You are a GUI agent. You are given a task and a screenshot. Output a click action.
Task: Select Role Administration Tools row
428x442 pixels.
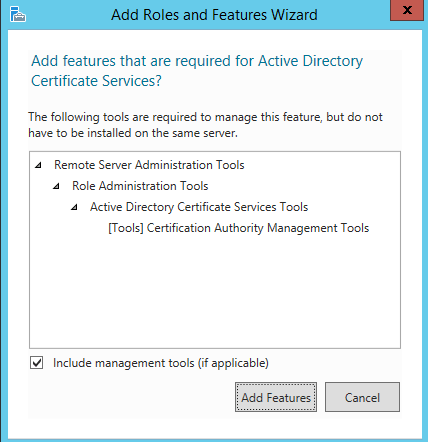click(140, 186)
